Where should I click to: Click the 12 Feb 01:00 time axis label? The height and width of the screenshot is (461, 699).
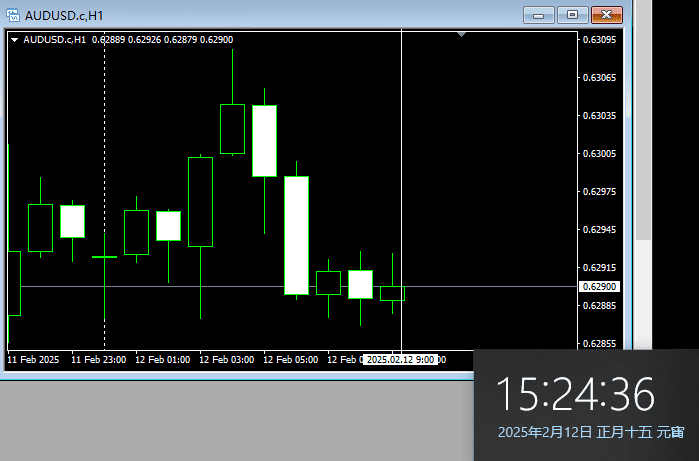pyautogui.click(x=163, y=360)
